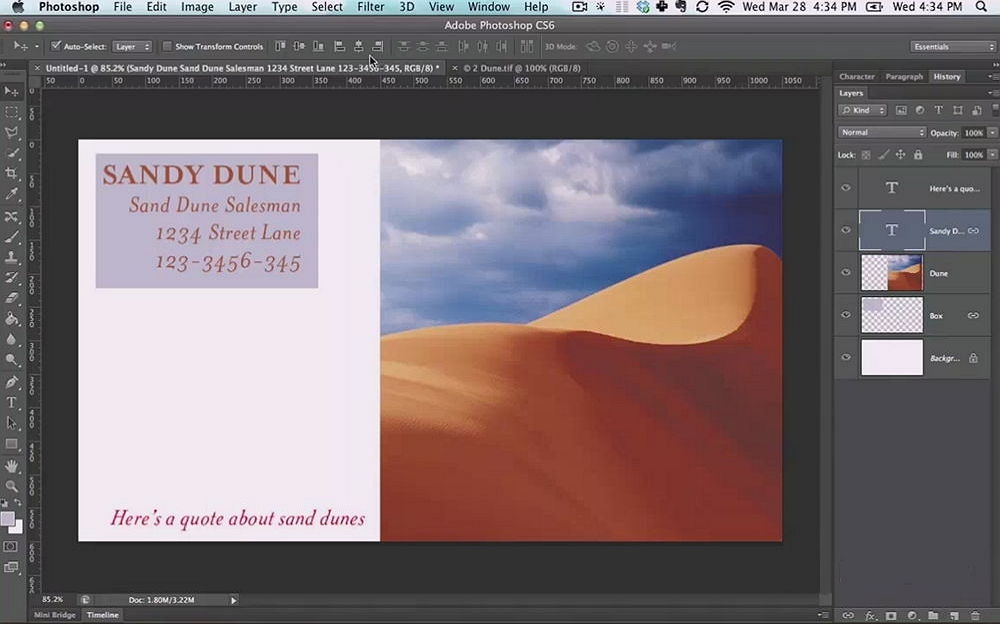Open the Layers panel flyout menu
1000x624 pixels.
pos(992,93)
